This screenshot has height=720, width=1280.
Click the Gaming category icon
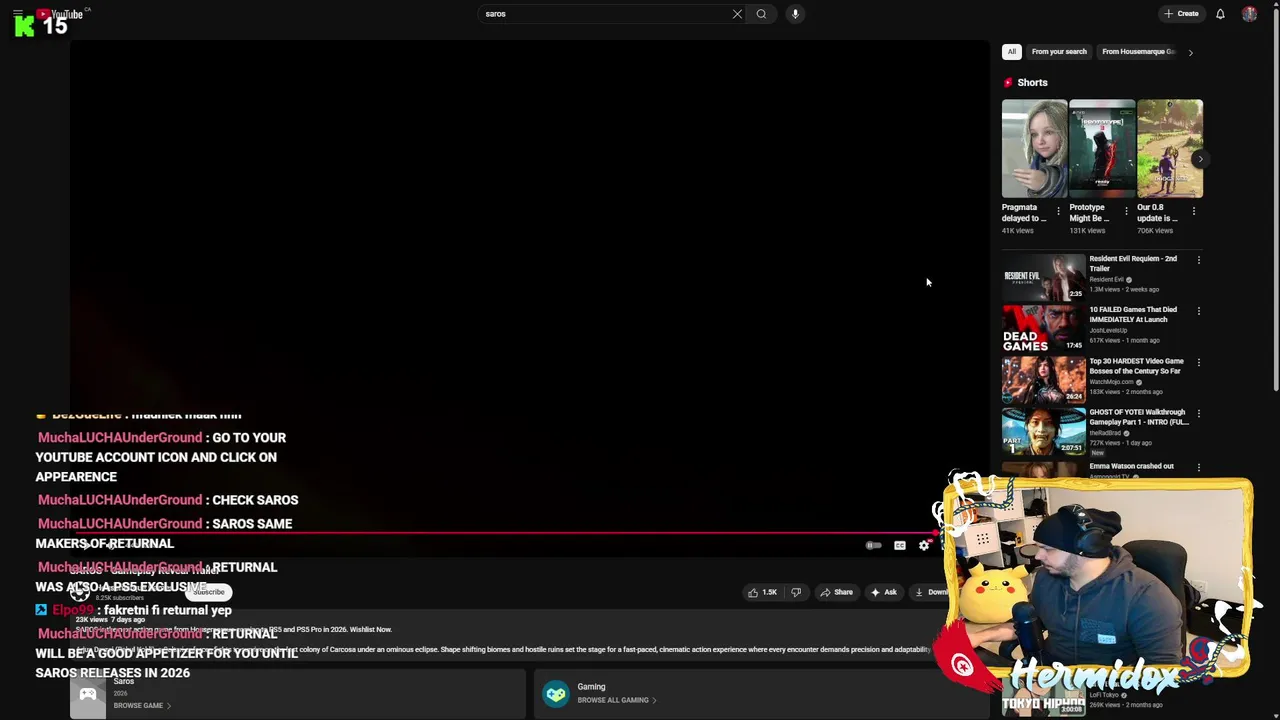[x=556, y=693]
